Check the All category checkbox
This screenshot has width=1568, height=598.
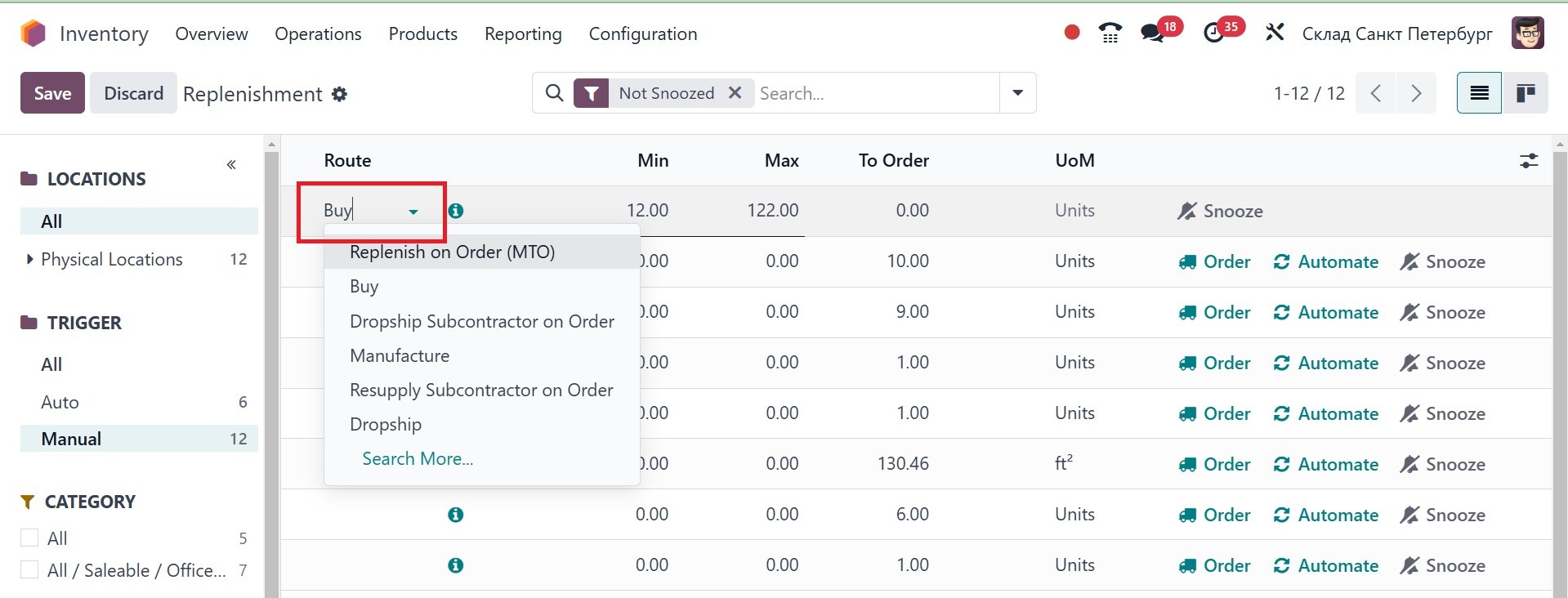pos(29,538)
